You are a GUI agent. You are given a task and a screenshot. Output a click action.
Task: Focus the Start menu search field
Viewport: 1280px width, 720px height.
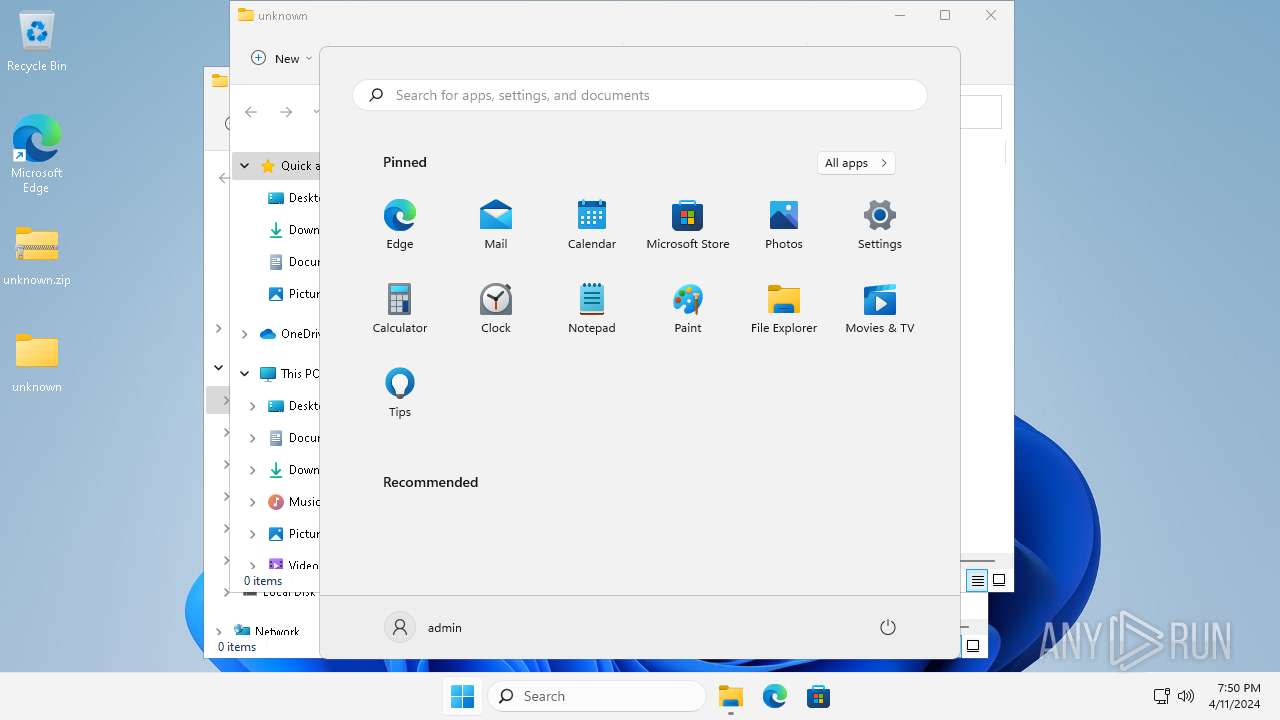coord(640,95)
